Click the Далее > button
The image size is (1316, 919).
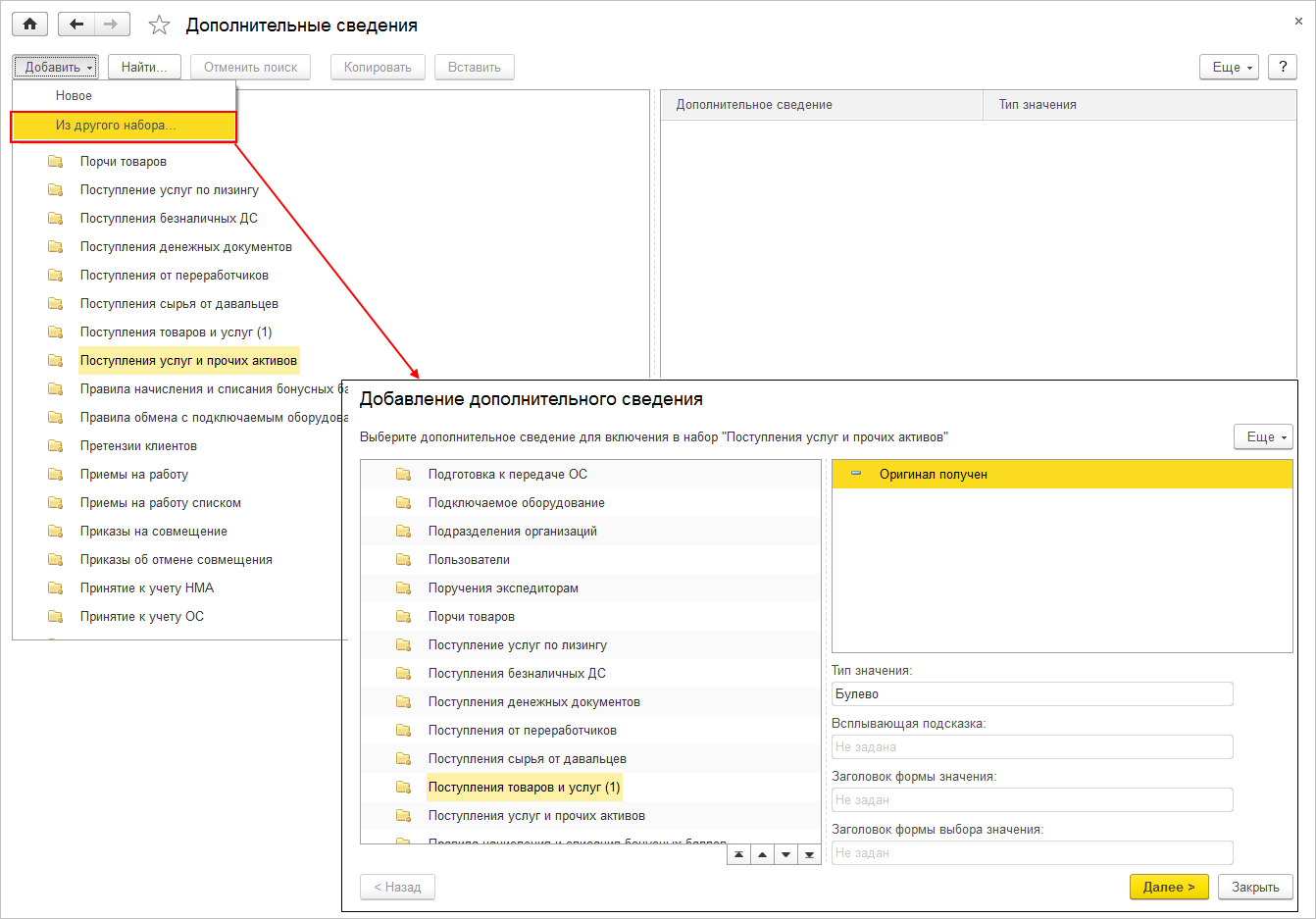(1169, 887)
